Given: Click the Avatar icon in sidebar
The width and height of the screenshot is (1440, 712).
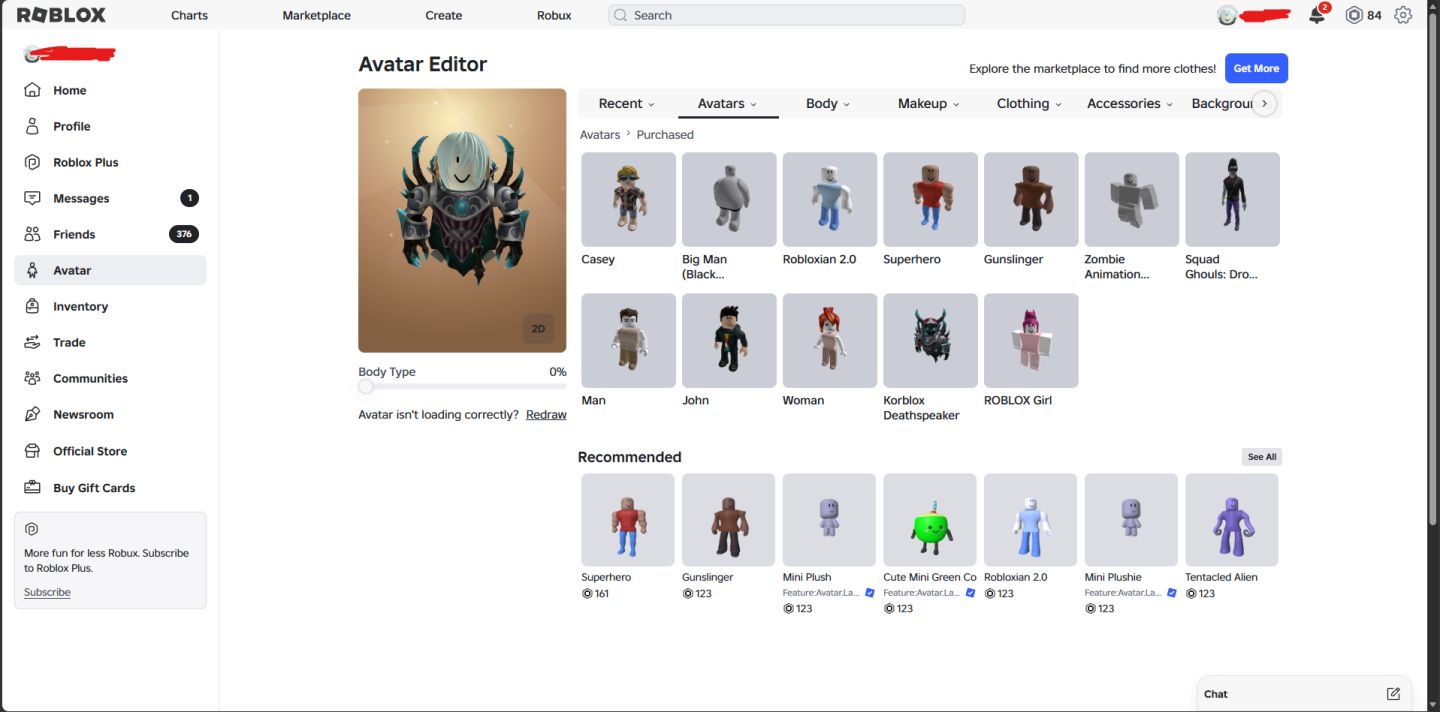Looking at the screenshot, I should pyautogui.click(x=33, y=270).
